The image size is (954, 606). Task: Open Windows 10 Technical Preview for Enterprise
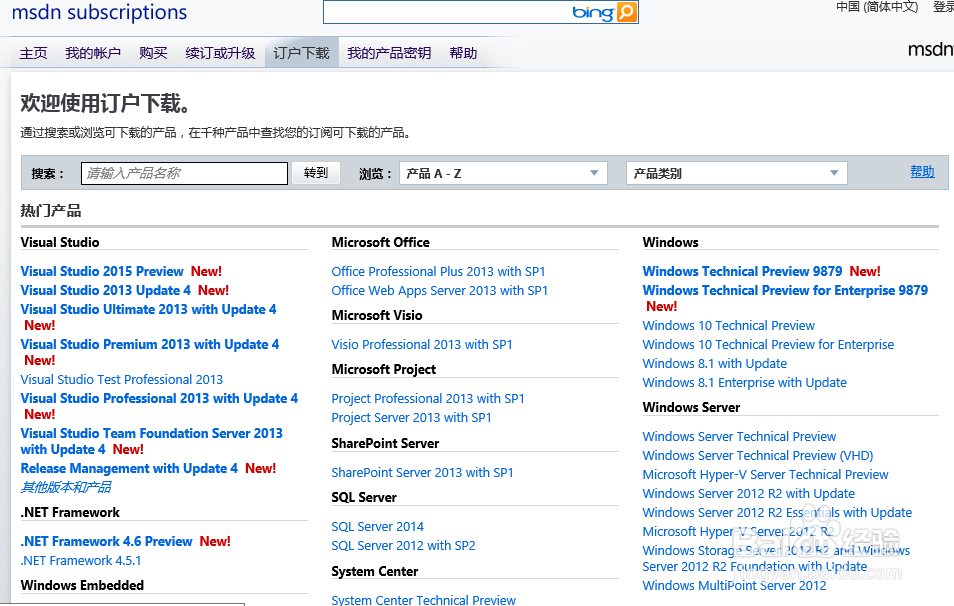(x=768, y=344)
